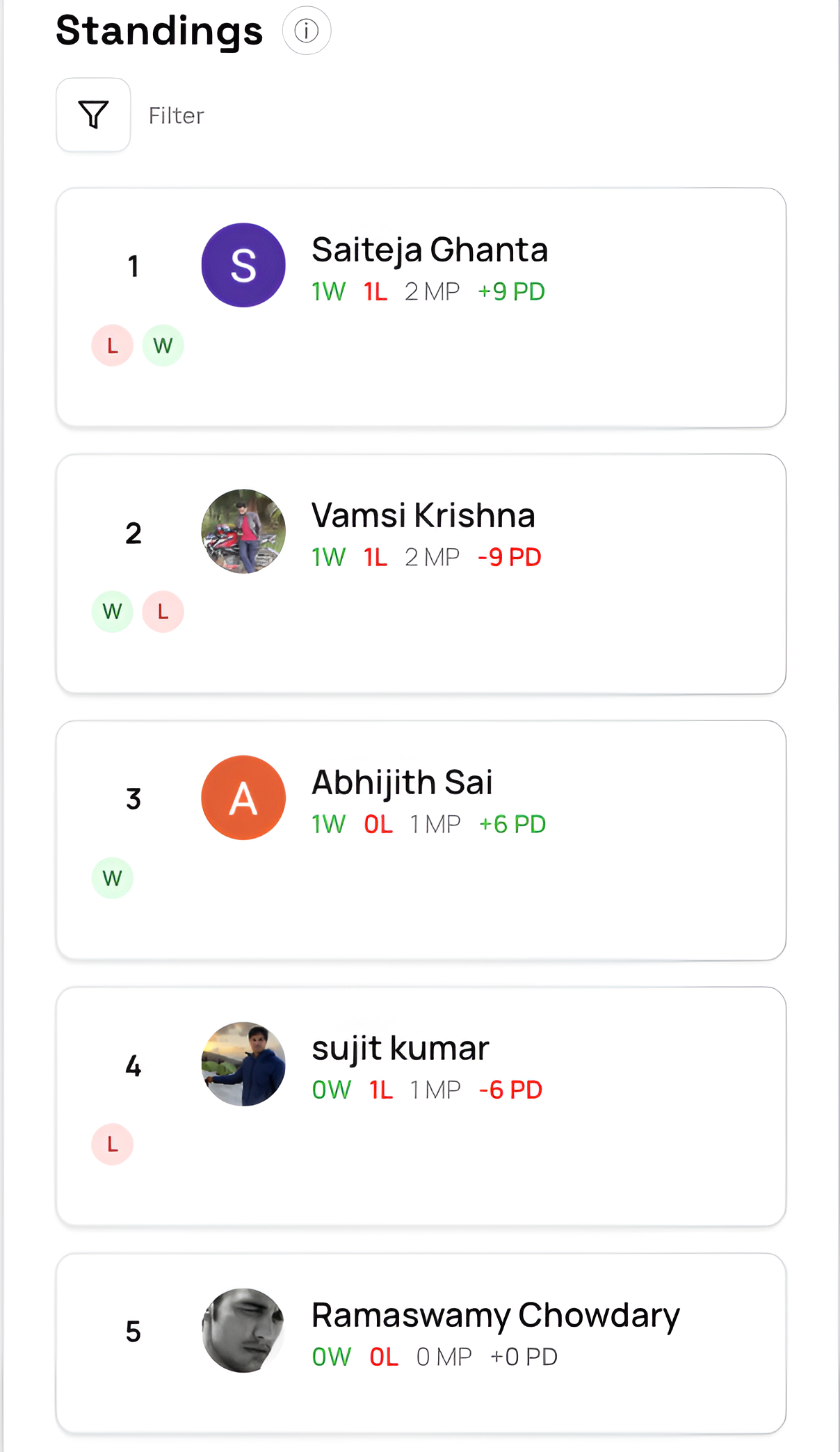This screenshot has height=1452, width=840.
Task: Click the green W badge under Saiteja Ghanta
Action: pos(163,346)
